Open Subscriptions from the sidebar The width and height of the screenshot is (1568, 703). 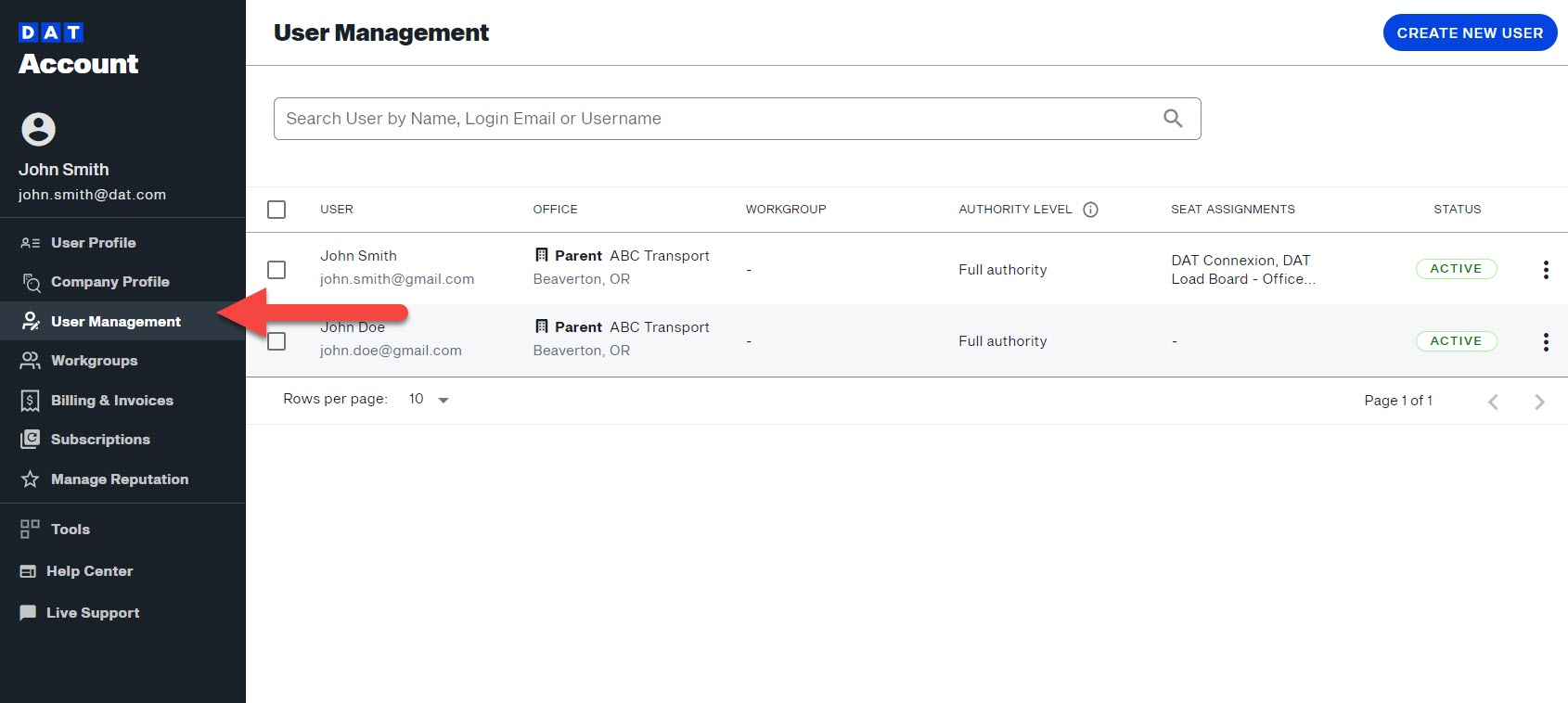point(100,440)
